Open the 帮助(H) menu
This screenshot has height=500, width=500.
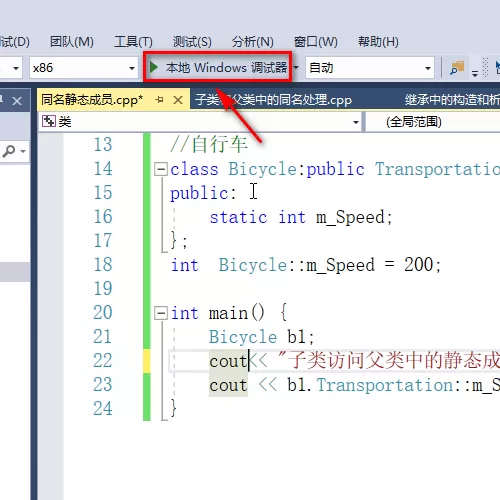coord(378,42)
